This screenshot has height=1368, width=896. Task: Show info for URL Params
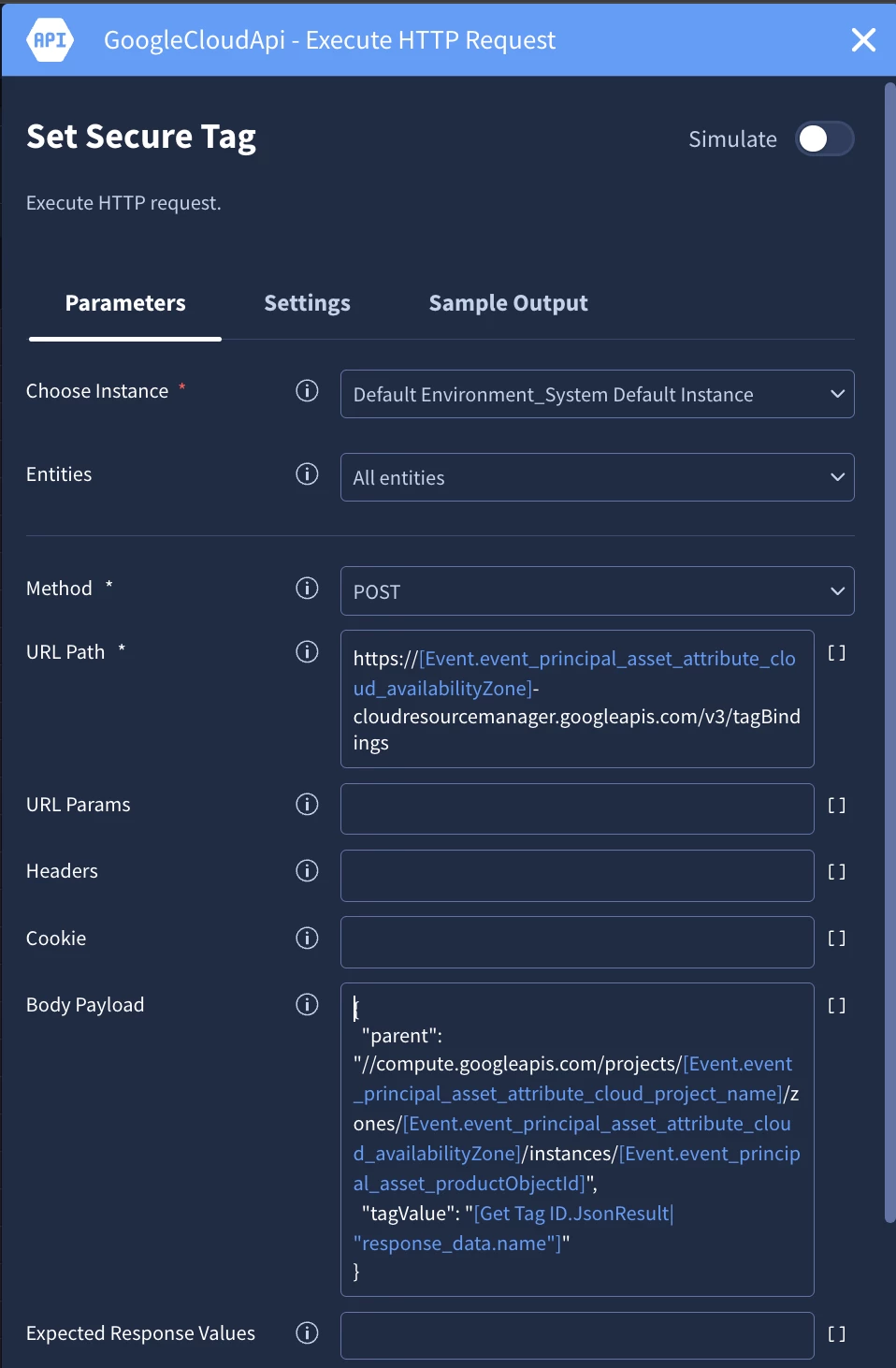[x=307, y=804]
